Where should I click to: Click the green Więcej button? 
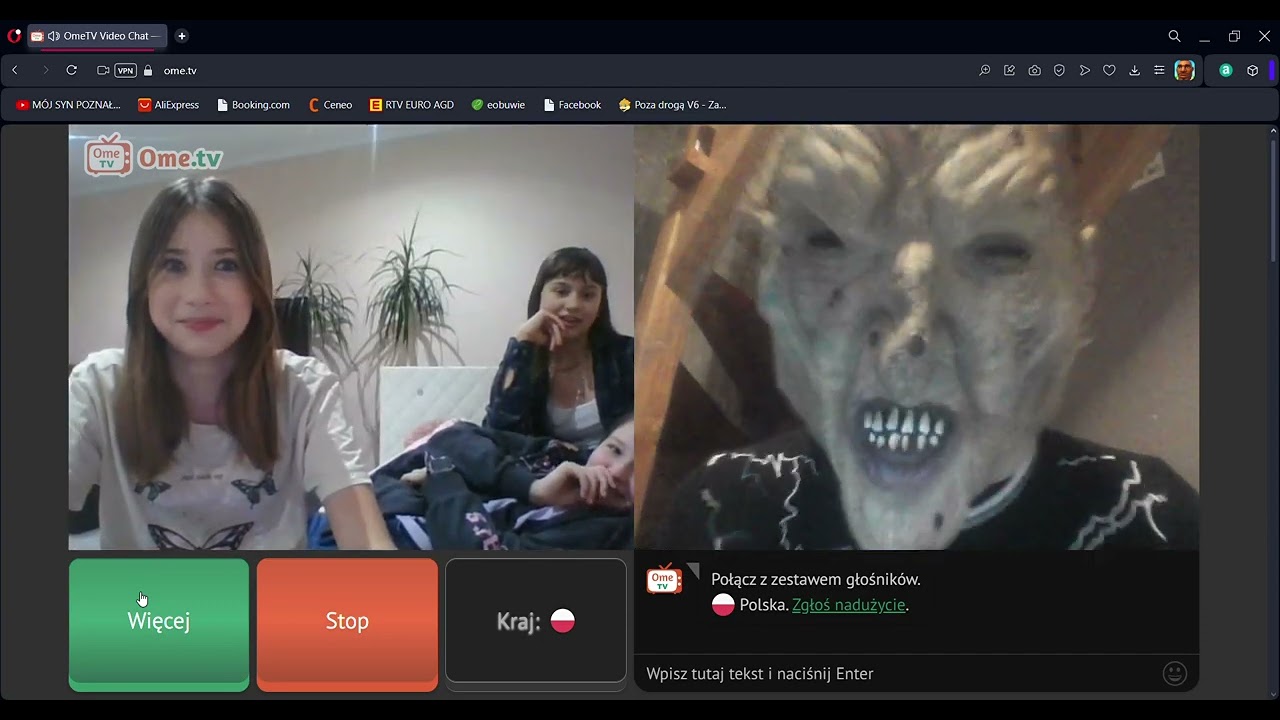[159, 624]
